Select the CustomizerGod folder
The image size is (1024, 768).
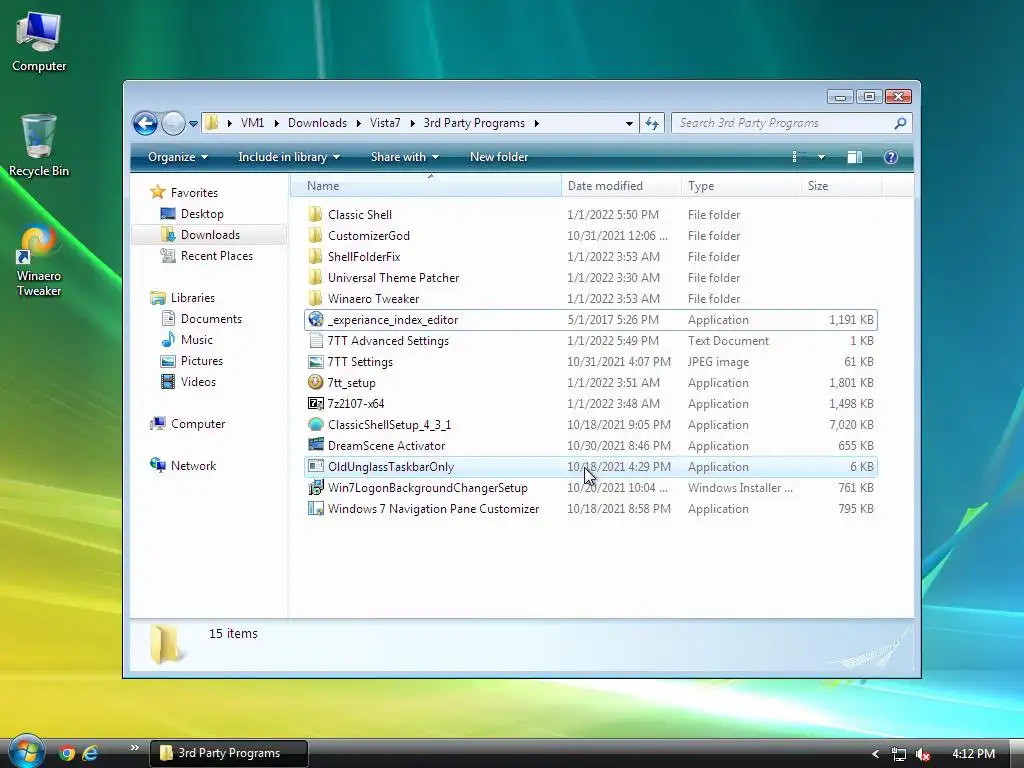click(591, 236)
